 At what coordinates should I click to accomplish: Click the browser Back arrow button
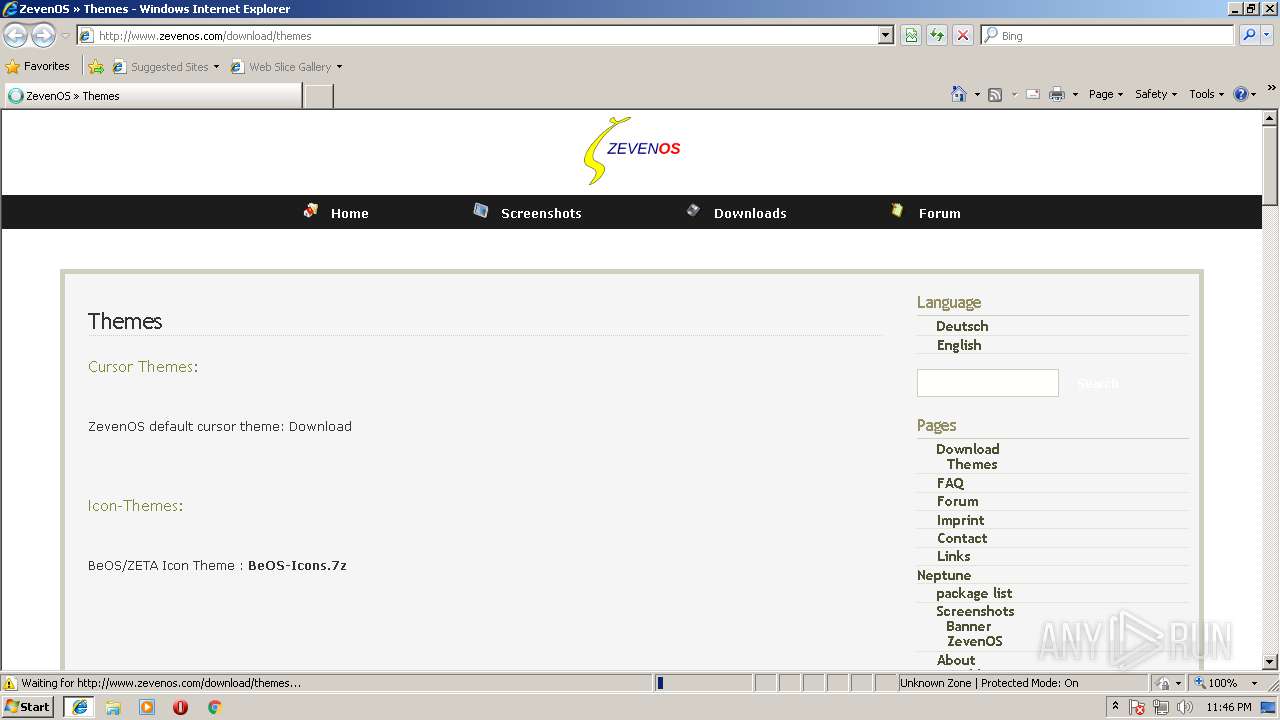point(16,36)
